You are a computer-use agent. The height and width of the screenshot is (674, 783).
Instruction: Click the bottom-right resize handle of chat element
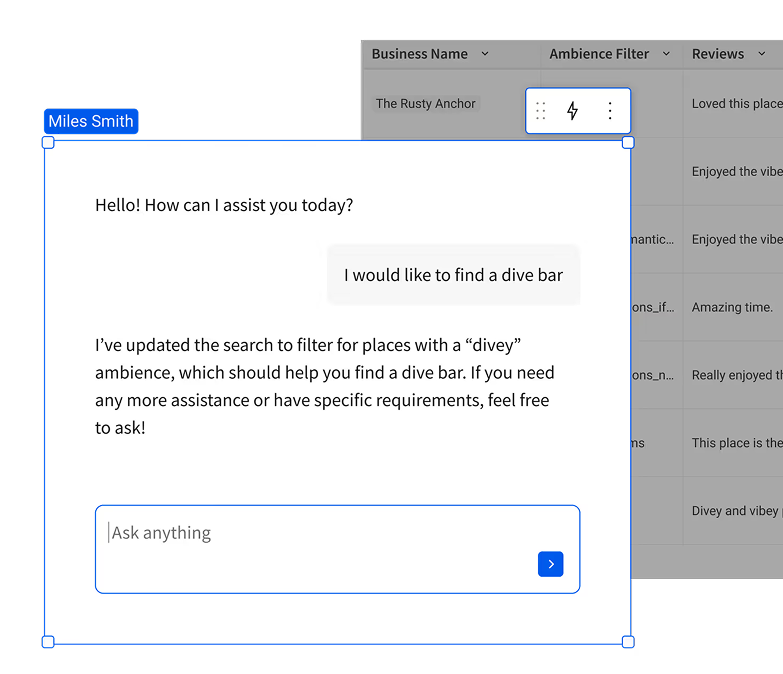[628, 641]
